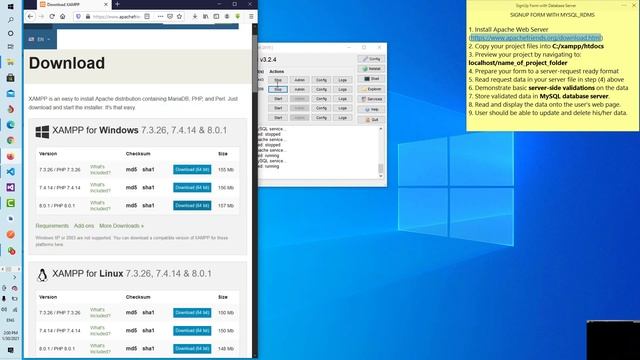Open tracking protection shield in address bar
Screen dimensions: 640x360
click(78, 16)
